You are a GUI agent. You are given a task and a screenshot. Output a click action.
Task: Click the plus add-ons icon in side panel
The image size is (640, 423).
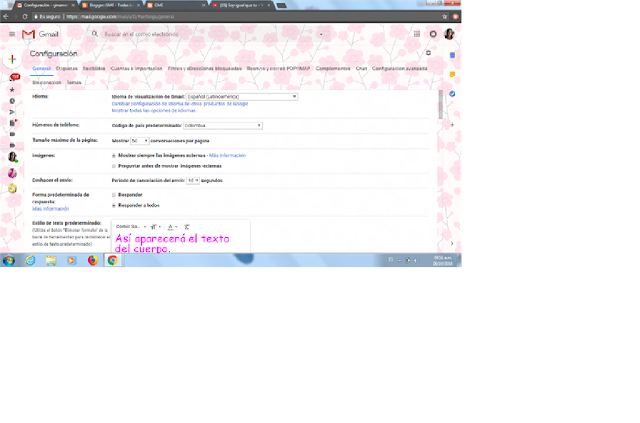(x=452, y=125)
